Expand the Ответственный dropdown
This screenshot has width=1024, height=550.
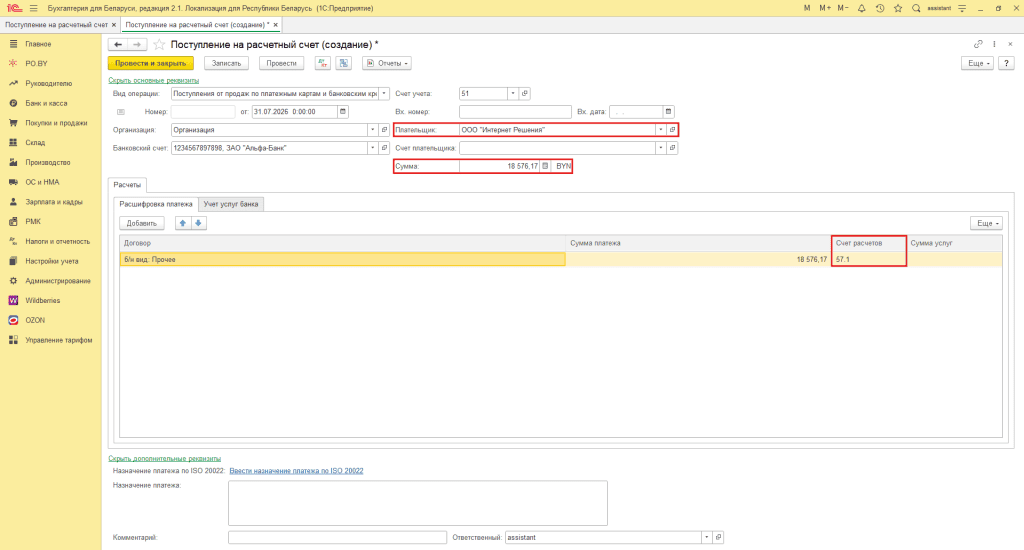click(706, 538)
